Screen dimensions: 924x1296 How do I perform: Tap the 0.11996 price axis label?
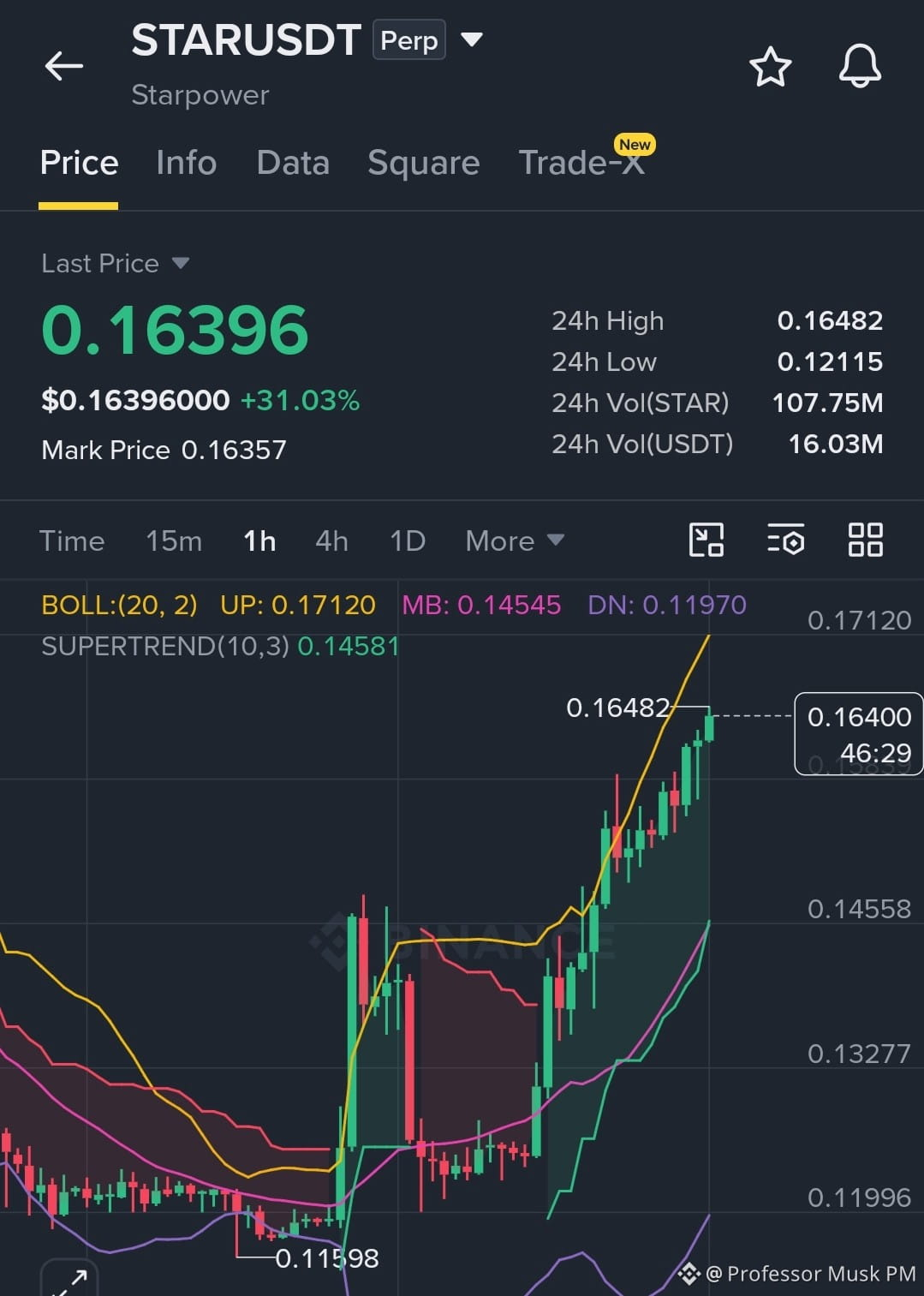(x=859, y=1197)
